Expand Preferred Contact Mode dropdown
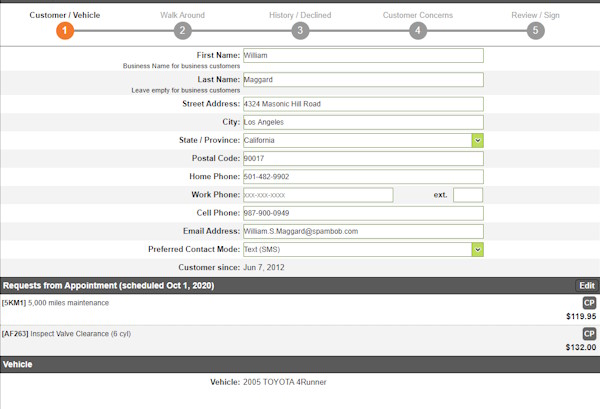This screenshot has width=600, height=409. pyautogui.click(x=478, y=249)
